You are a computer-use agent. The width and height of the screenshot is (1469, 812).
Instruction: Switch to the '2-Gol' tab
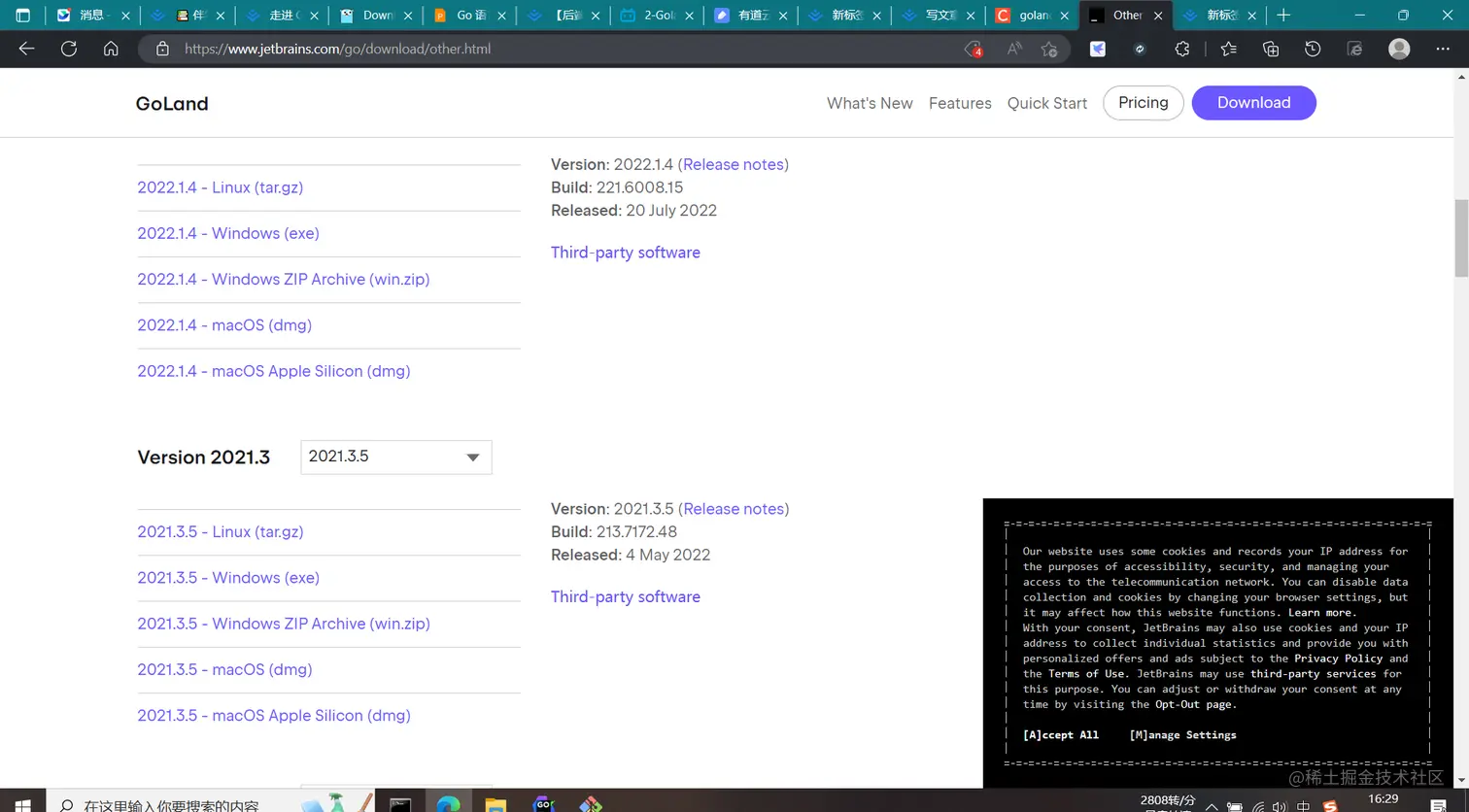click(659, 16)
